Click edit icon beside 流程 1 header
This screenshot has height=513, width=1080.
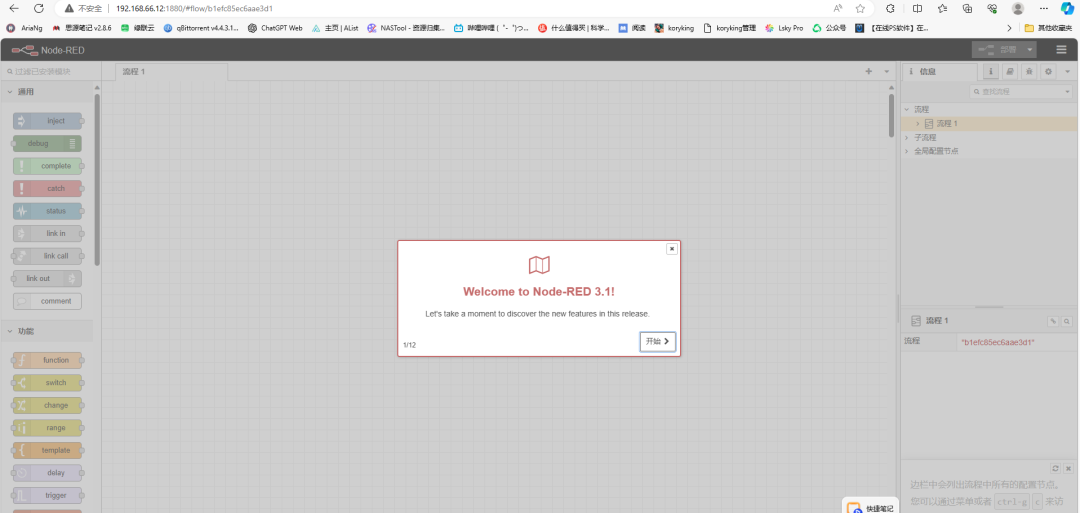(x=1053, y=321)
